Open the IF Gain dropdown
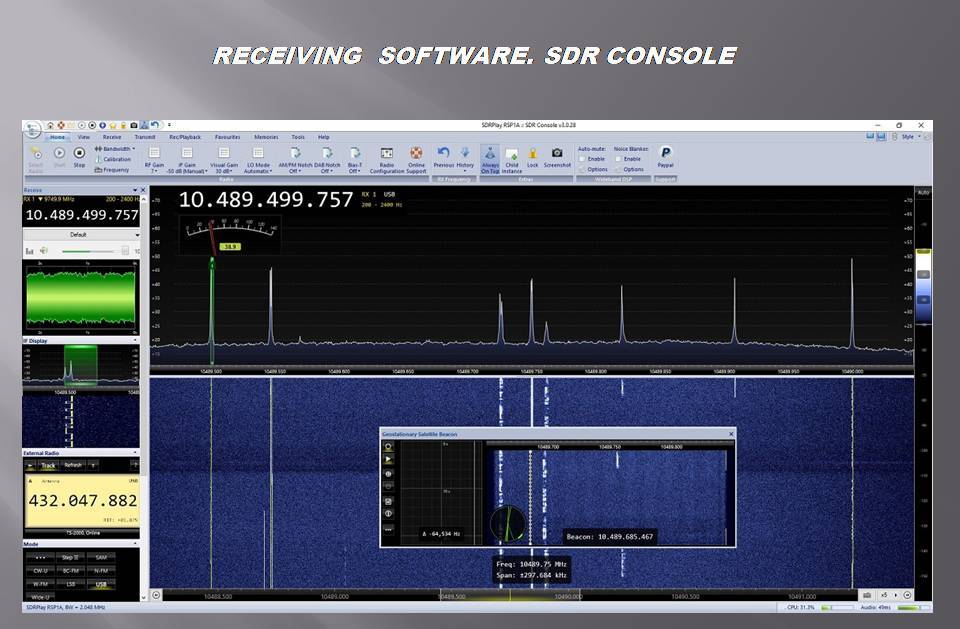This screenshot has height=629, width=960. pos(187,159)
